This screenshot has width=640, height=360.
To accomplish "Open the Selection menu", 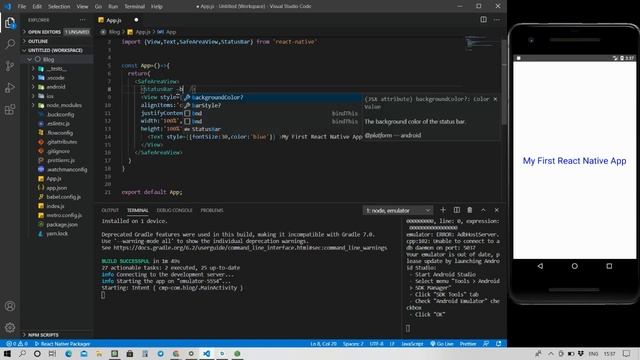I will click(x=59, y=7).
